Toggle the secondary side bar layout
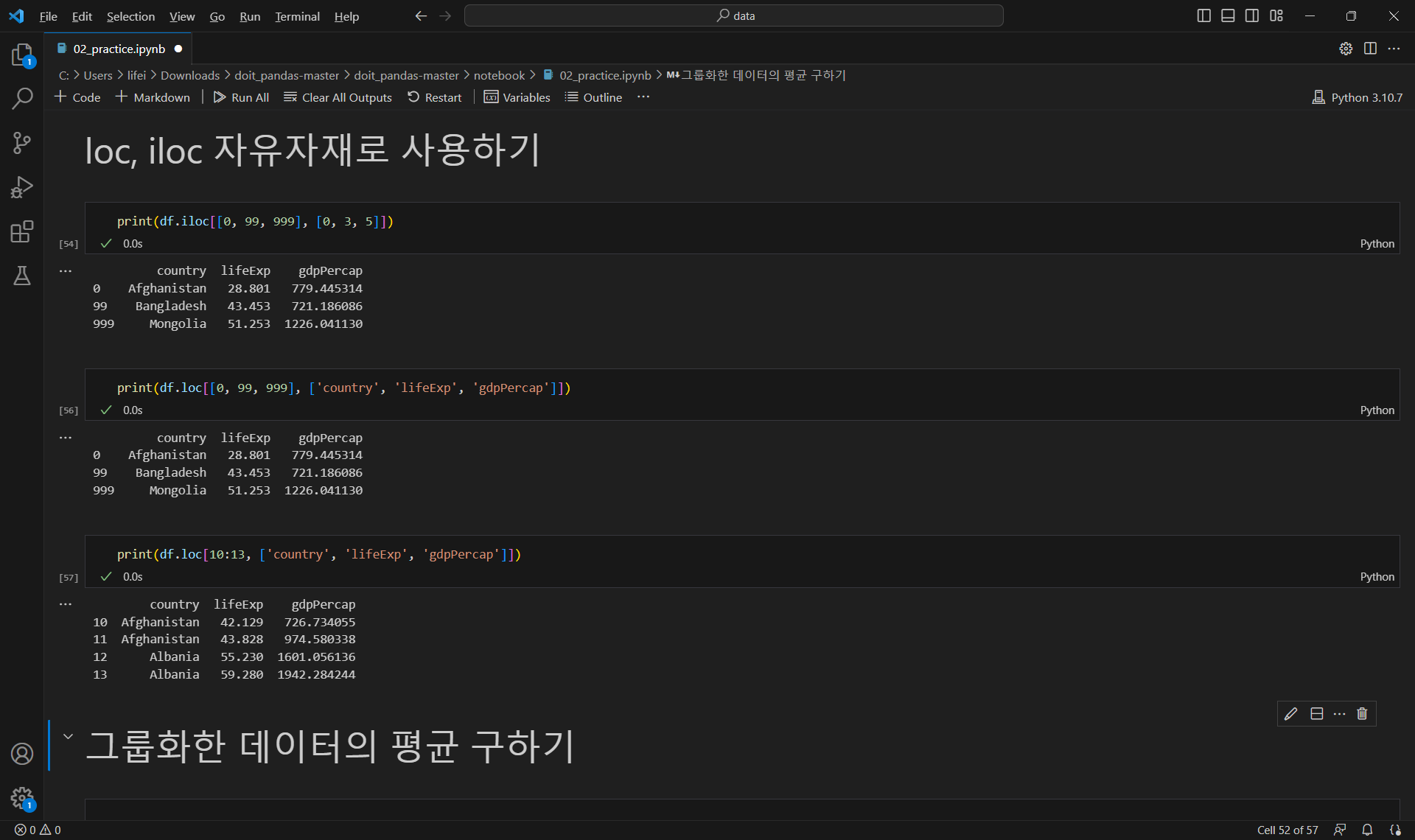This screenshot has height=840, width=1415. pyautogui.click(x=1252, y=15)
